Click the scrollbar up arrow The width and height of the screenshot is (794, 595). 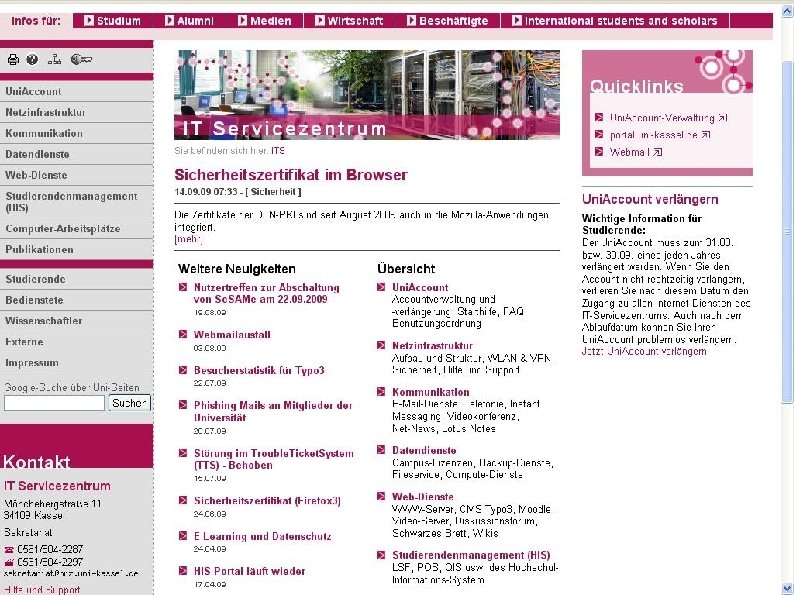pyautogui.click(x=787, y=11)
